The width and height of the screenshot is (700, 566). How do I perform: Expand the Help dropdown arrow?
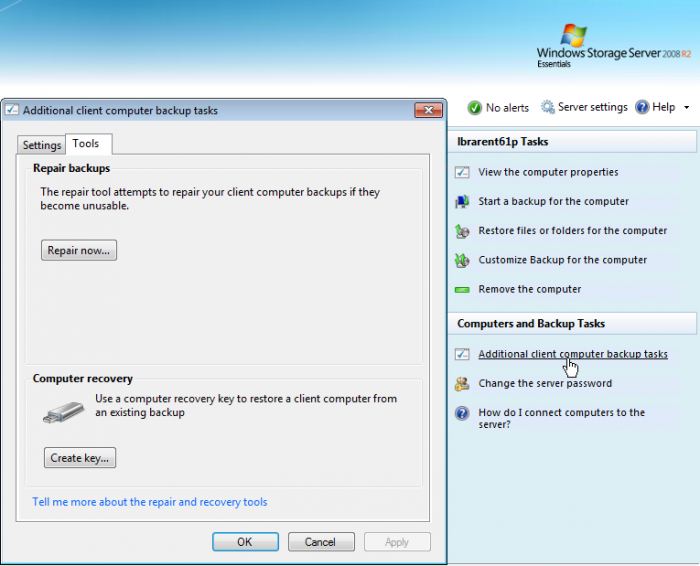687,108
